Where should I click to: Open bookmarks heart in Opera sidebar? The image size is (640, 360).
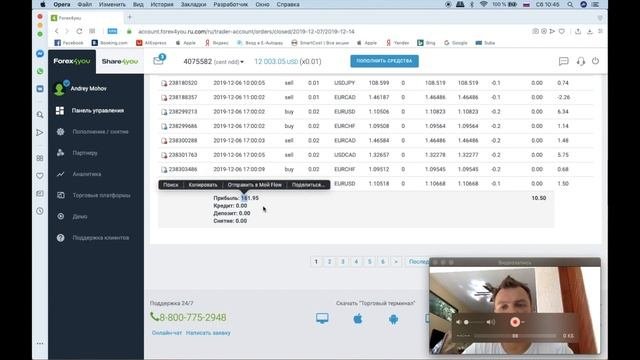(x=40, y=176)
